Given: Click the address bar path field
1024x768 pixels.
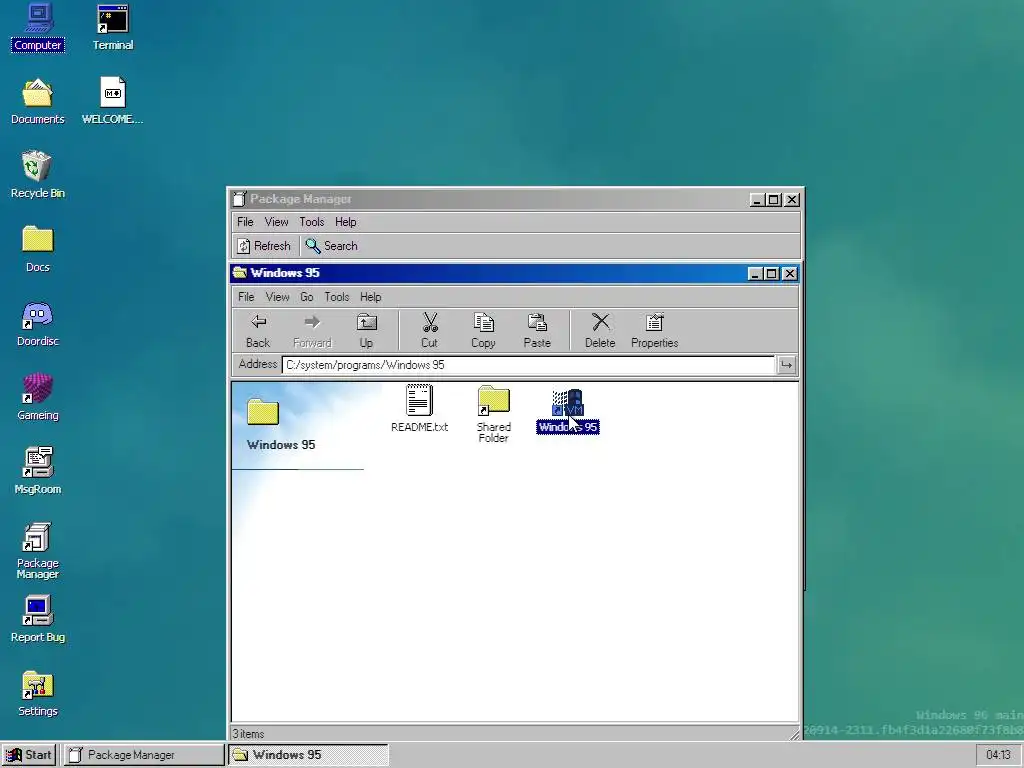Looking at the screenshot, I should click(x=528, y=365).
